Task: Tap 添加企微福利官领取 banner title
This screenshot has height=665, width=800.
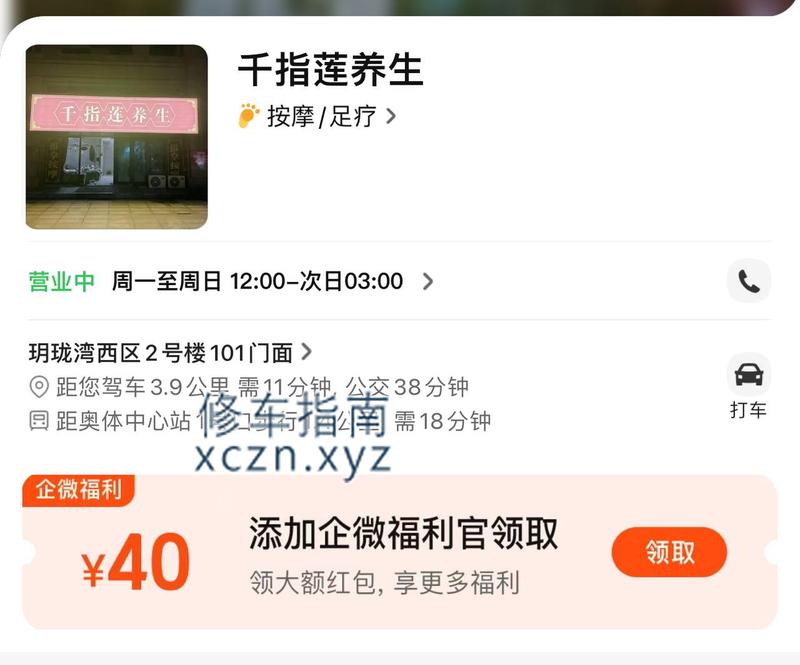Action: (x=403, y=533)
